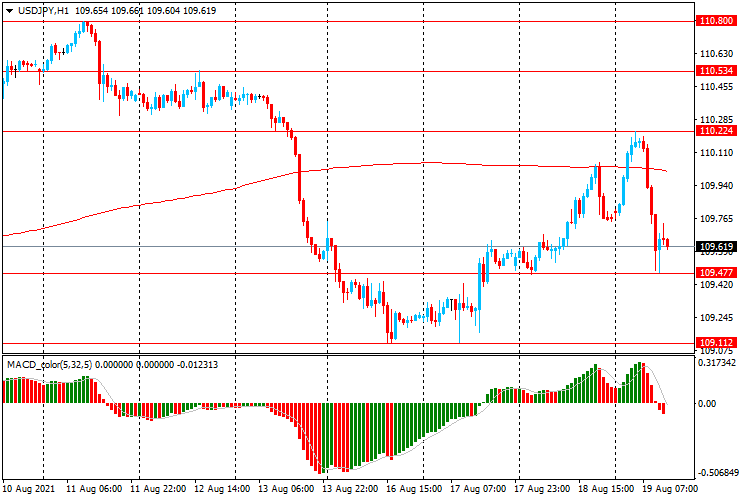This screenshot has width=740, height=500.
Task: Click the 0.00 MACD zero level label
Action: point(706,404)
